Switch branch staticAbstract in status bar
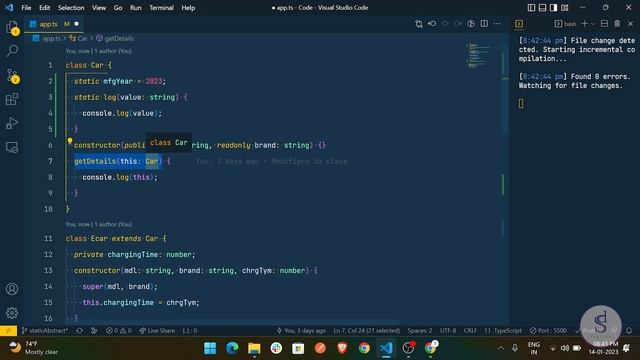Viewport: 640px width, 360px height. (x=45, y=331)
